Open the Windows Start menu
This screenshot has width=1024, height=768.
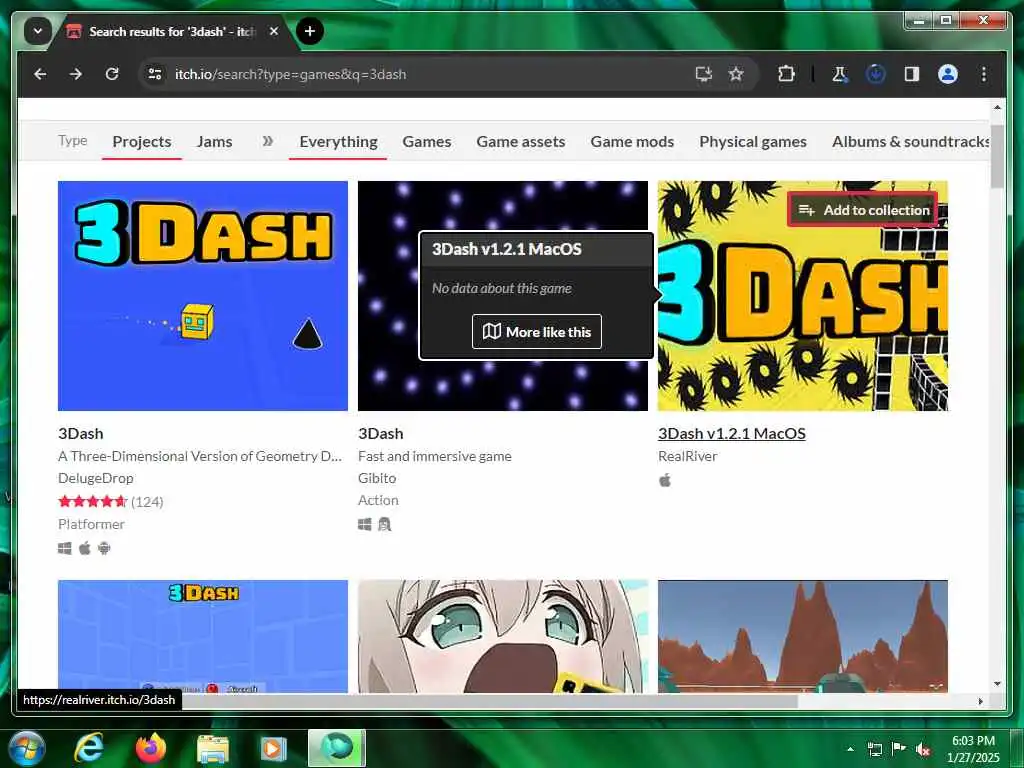pyautogui.click(x=27, y=748)
